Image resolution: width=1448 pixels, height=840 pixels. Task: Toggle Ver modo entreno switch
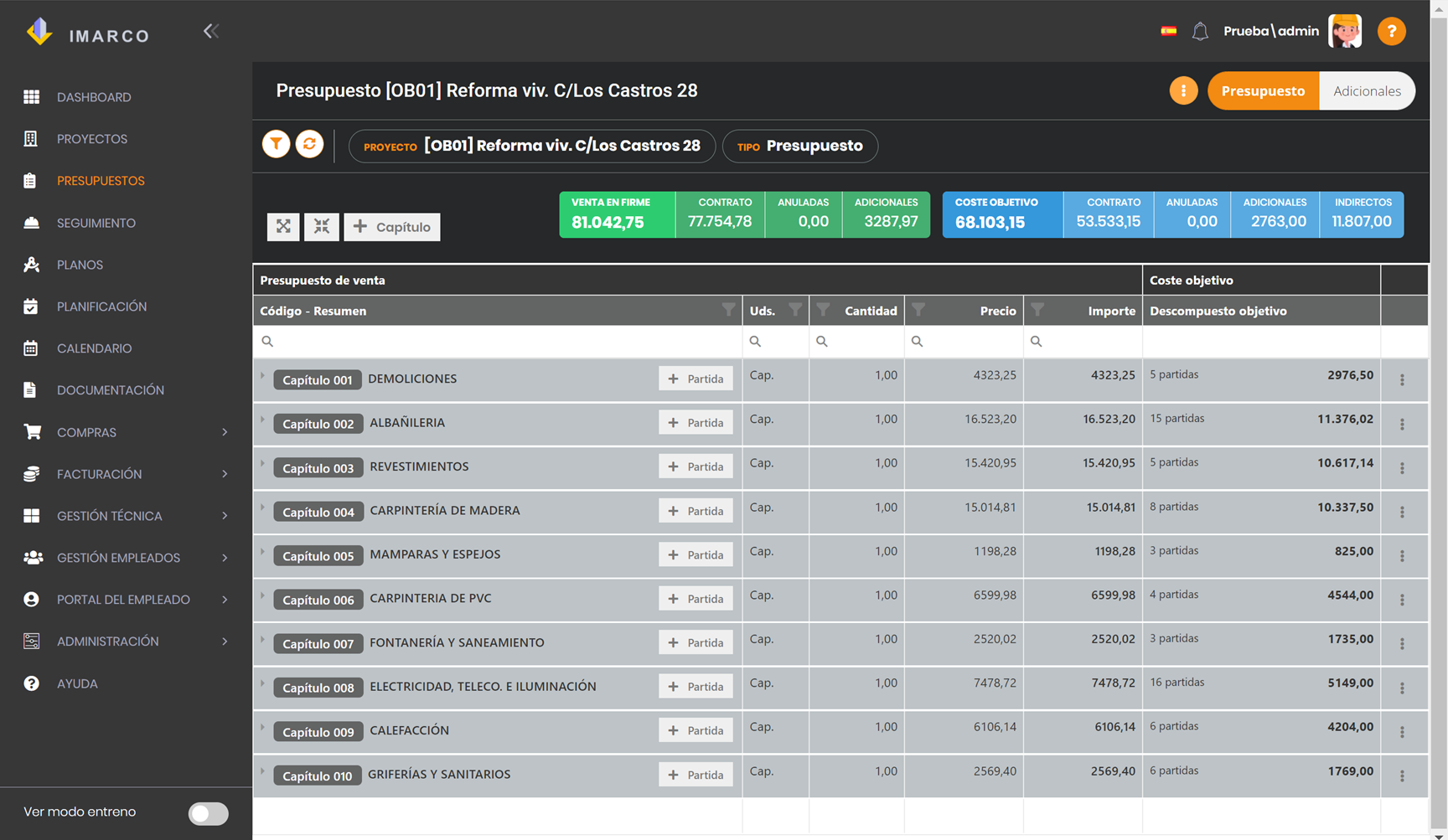pos(208,813)
